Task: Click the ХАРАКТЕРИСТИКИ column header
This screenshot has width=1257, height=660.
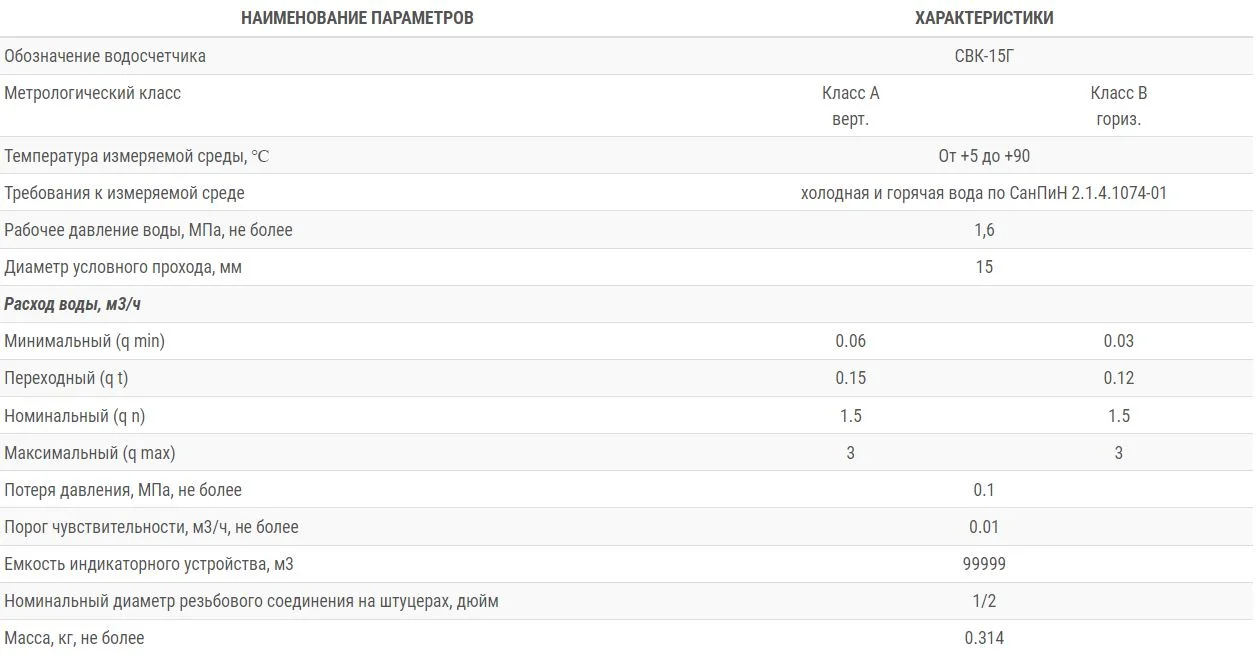Action: click(x=984, y=18)
